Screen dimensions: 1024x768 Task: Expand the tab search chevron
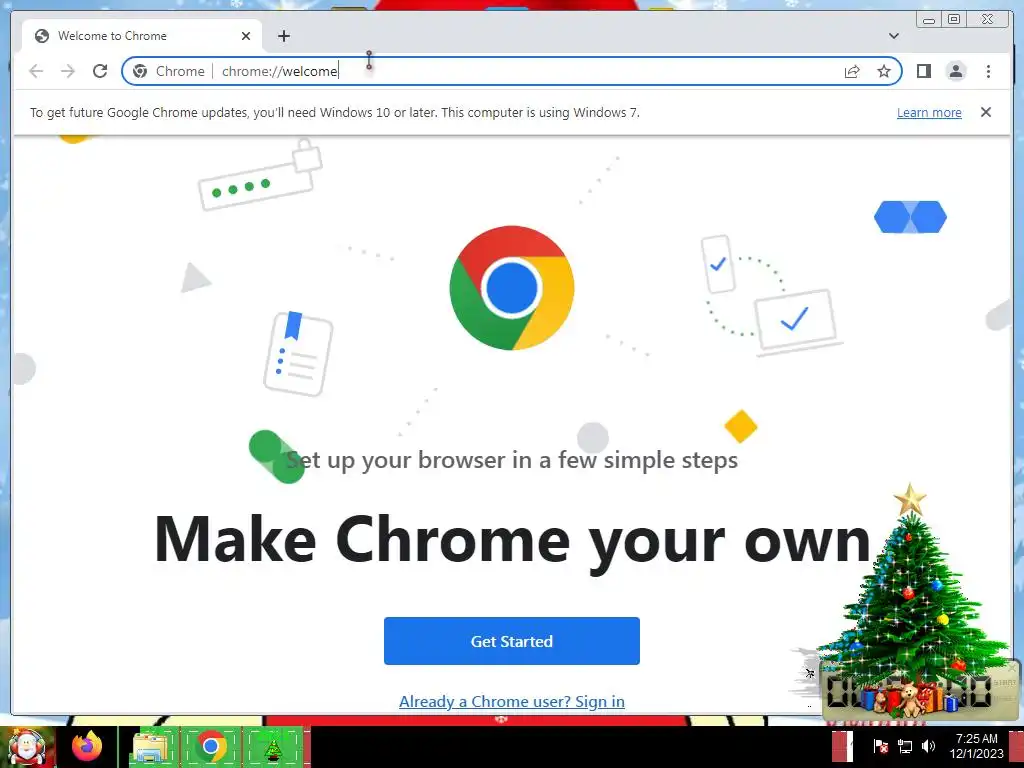point(894,36)
